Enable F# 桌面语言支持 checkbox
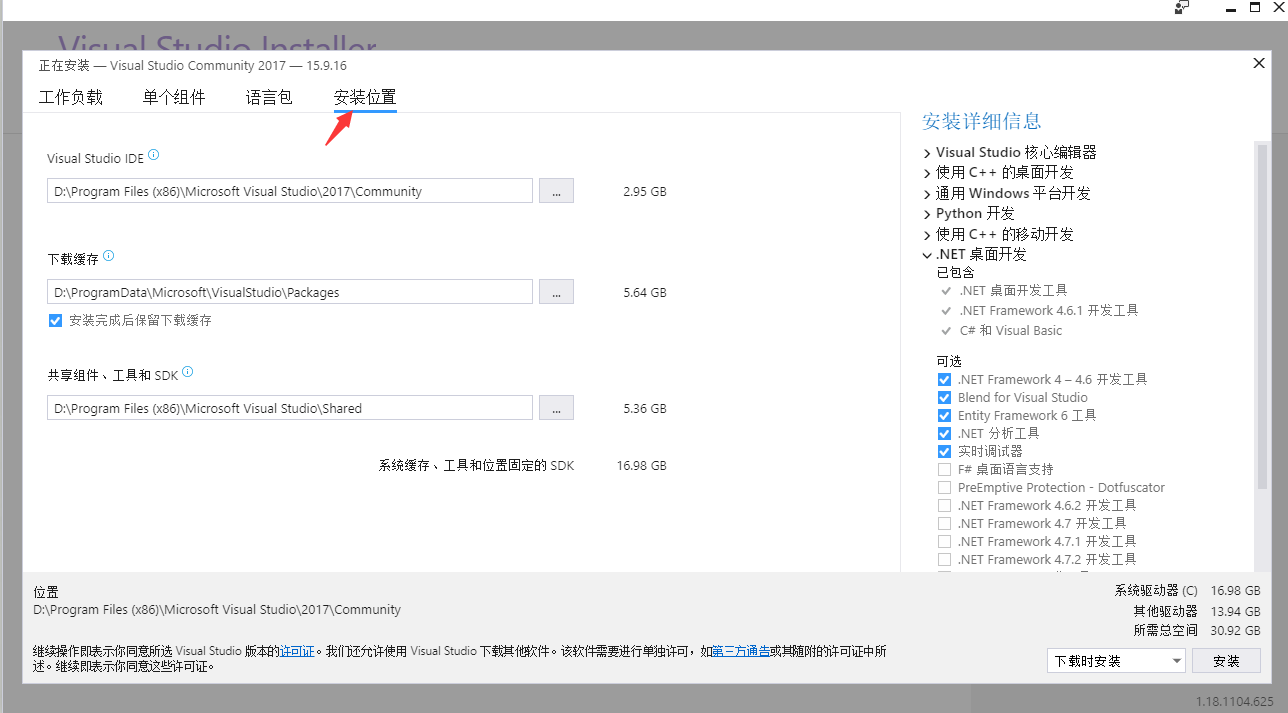Screen dimensions: 1288x713 pos(944,470)
